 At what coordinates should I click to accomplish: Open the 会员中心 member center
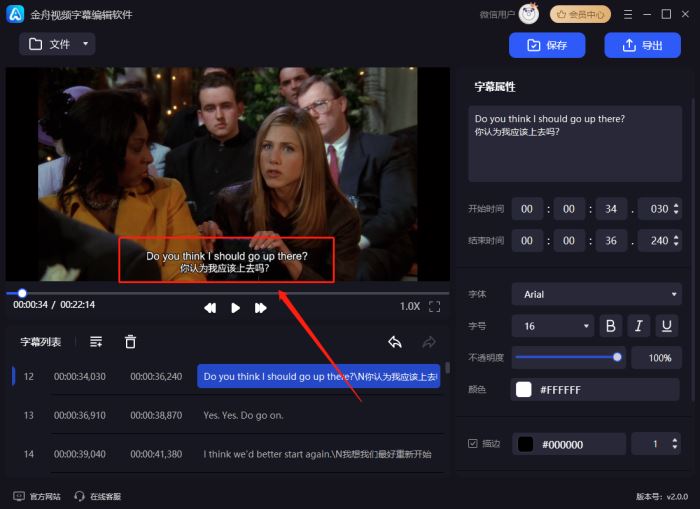click(580, 14)
